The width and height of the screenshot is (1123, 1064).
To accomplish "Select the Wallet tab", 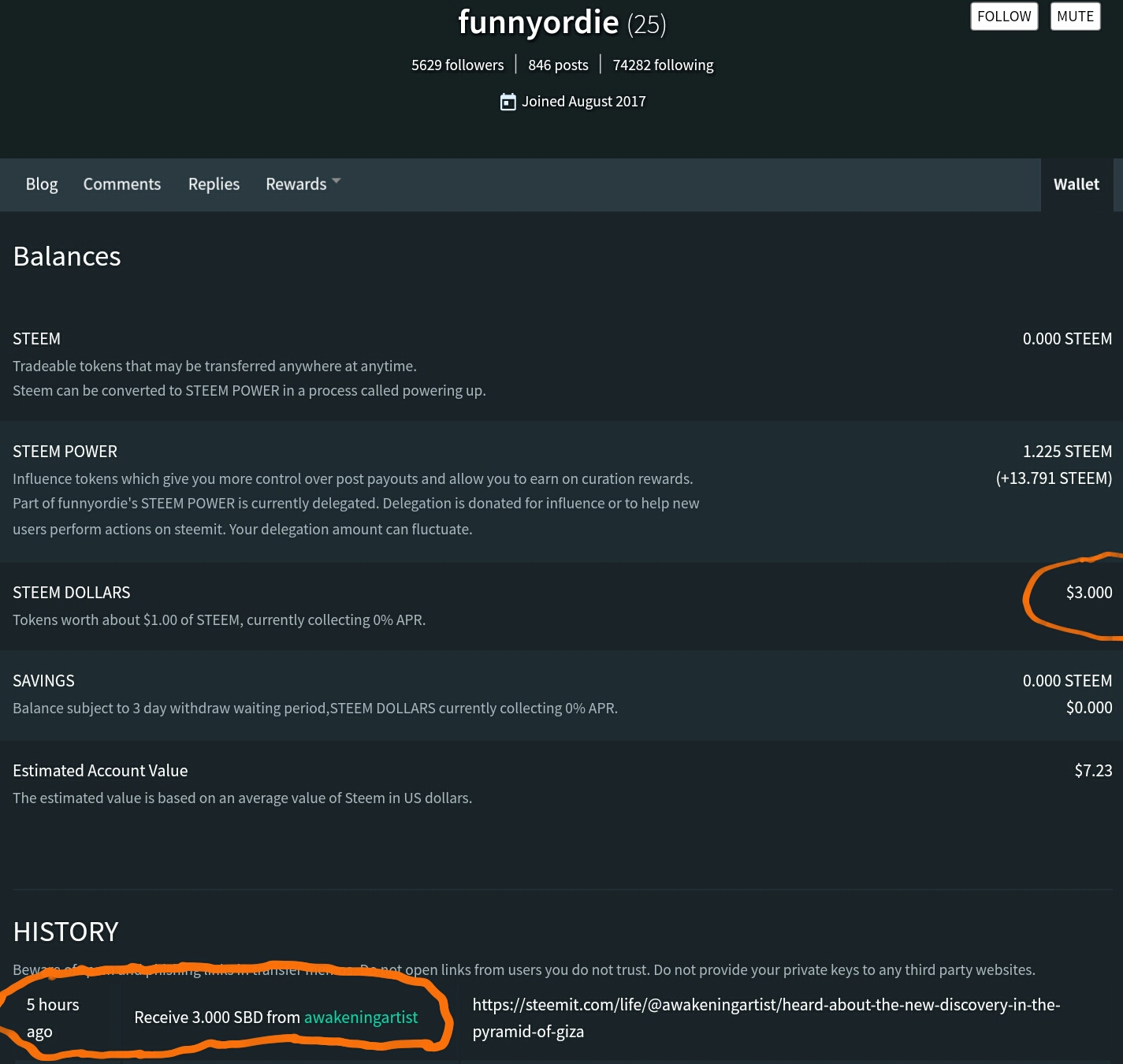I will tap(1077, 184).
